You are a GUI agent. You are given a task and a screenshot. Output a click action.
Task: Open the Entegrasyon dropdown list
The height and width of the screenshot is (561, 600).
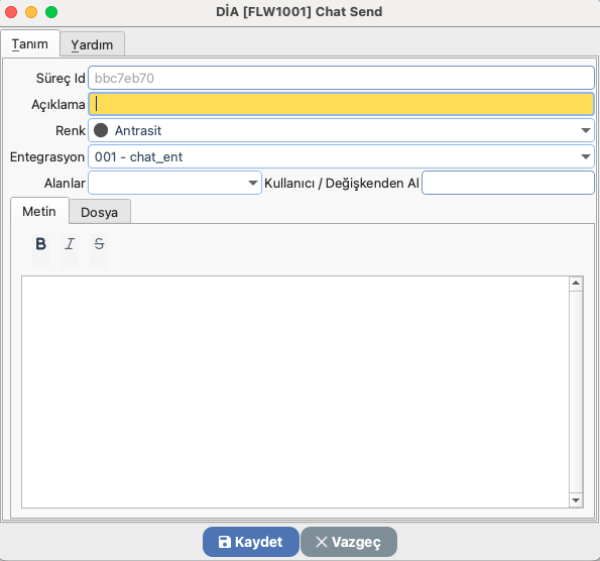pos(585,157)
